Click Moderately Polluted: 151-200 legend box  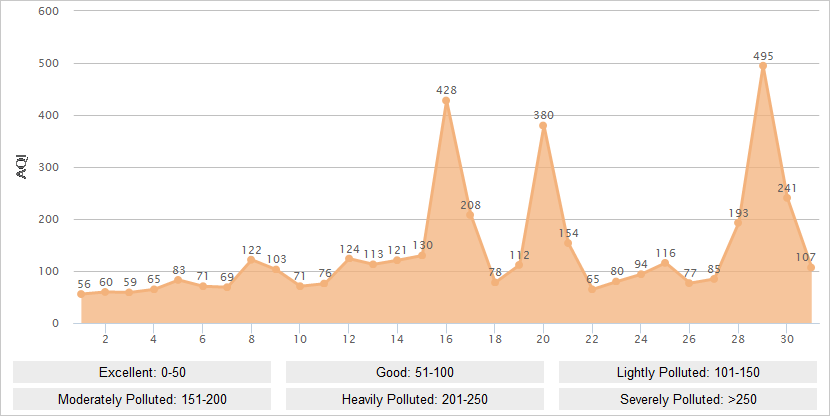[x=142, y=399]
